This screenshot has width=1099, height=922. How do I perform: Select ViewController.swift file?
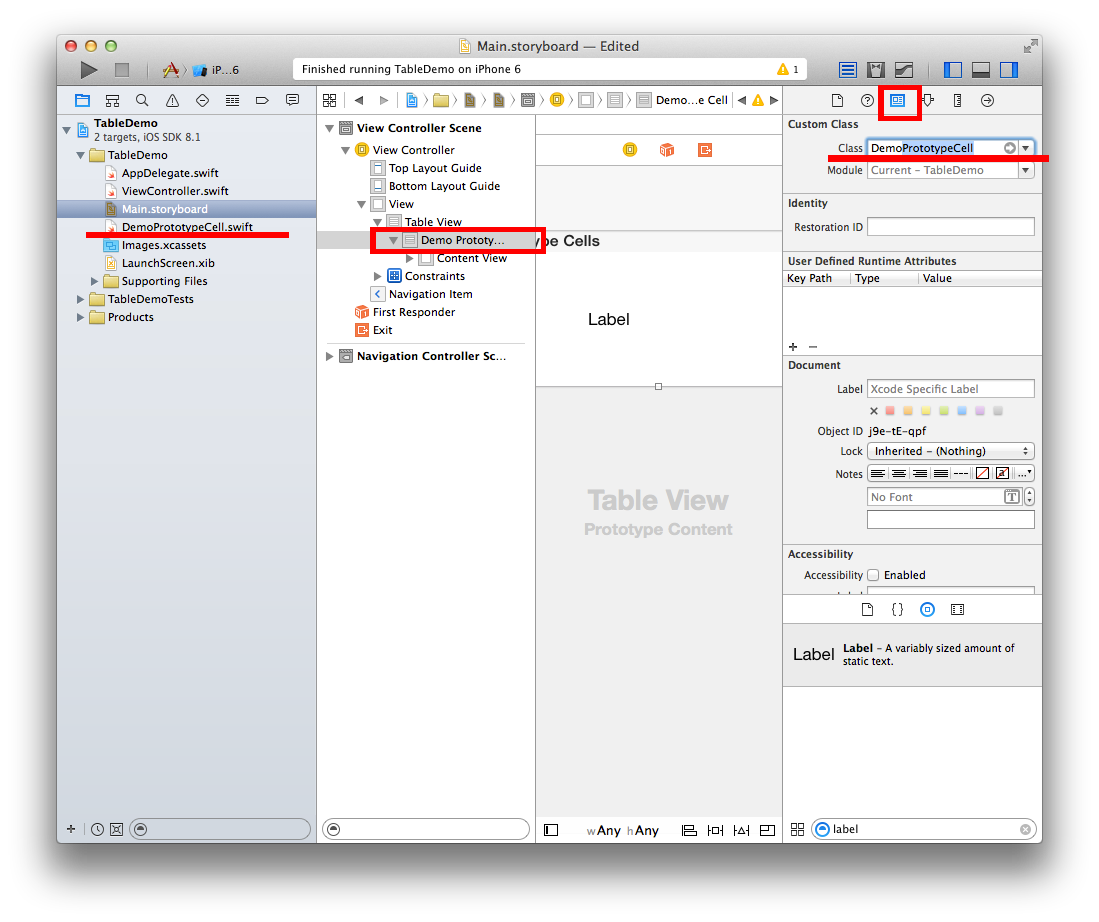pyautogui.click(x=175, y=191)
